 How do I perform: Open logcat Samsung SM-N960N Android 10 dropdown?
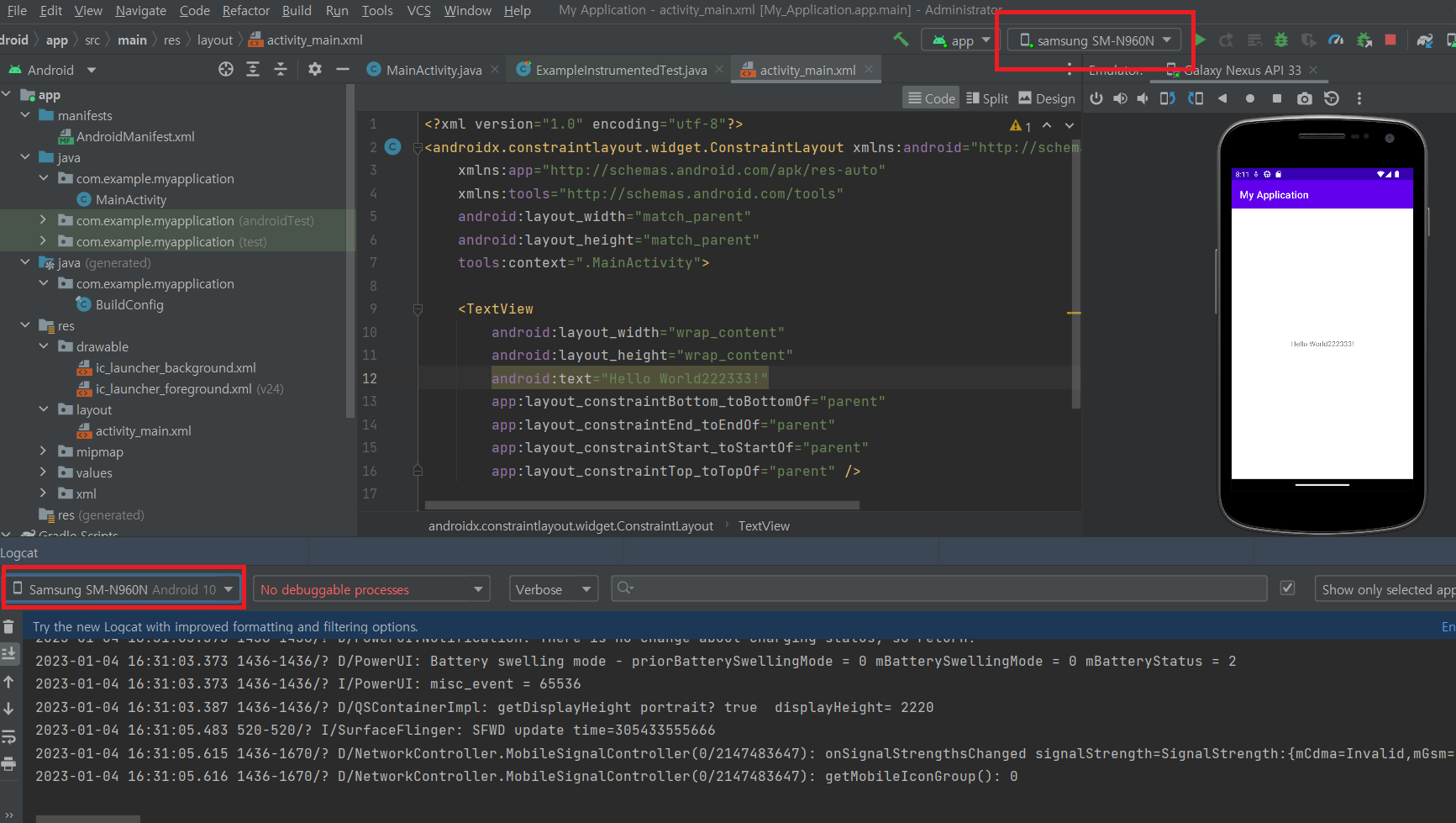[123, 589]
